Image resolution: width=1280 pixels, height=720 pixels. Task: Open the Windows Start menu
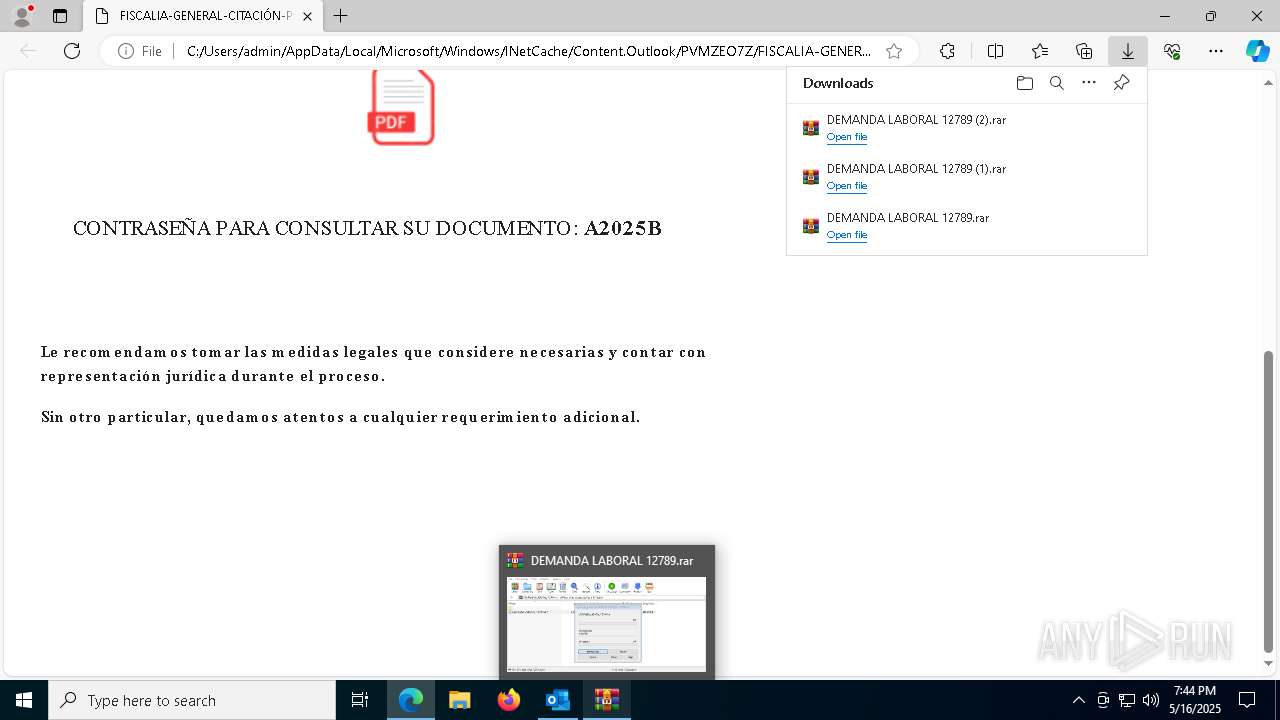[24, 700]
